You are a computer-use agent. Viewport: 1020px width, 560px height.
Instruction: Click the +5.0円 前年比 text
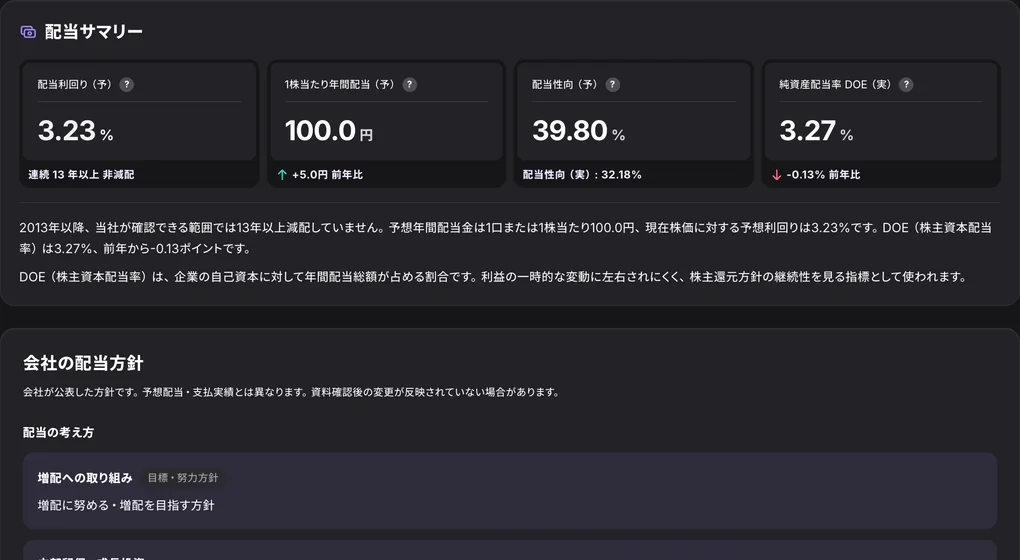(x=327, y=175)
